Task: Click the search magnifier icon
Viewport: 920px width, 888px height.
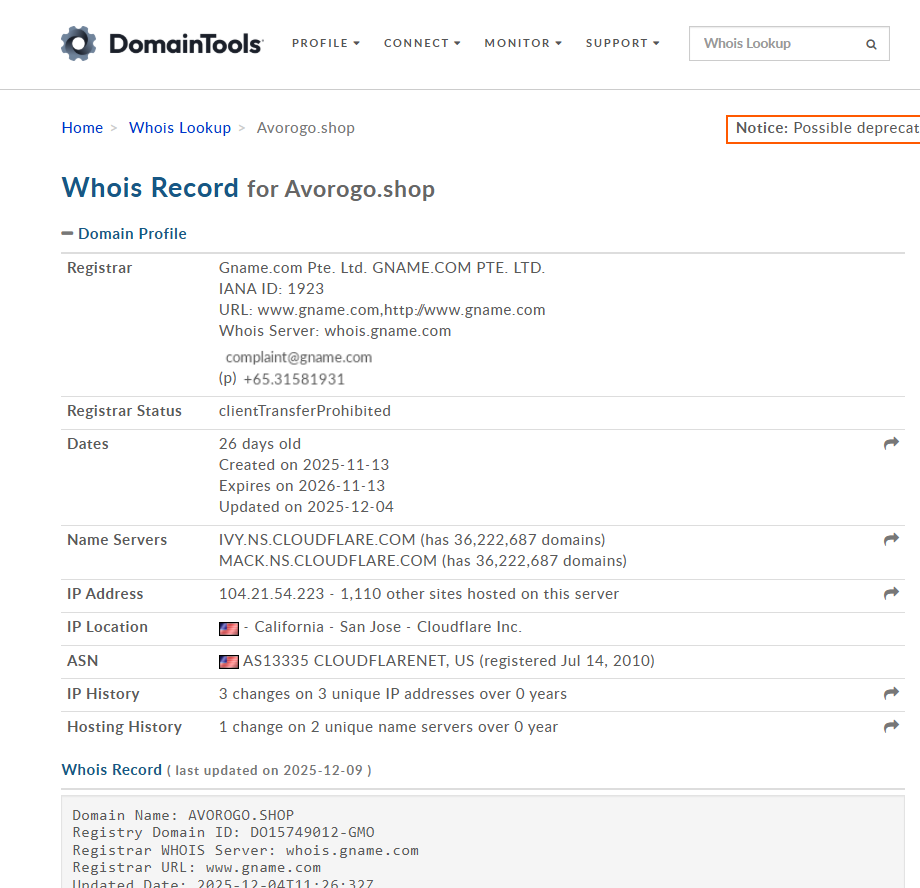Action: point(871,44)
